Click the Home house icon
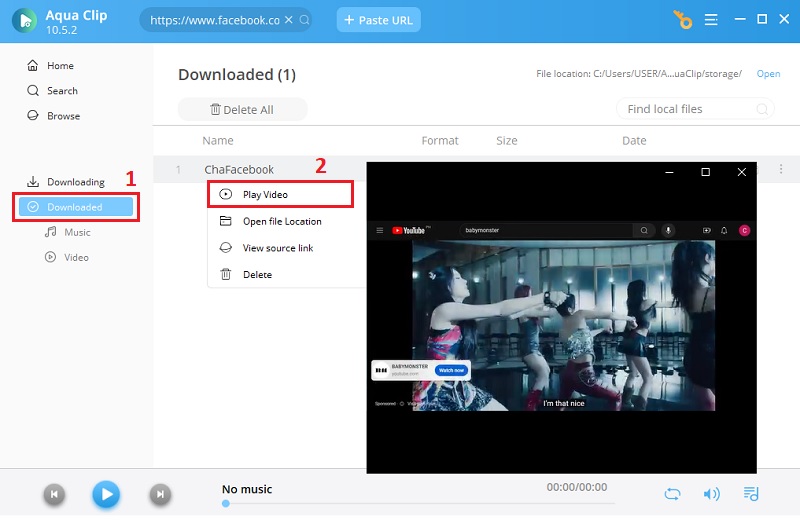Viewport: 800px width, 520px height. [33, 65]
